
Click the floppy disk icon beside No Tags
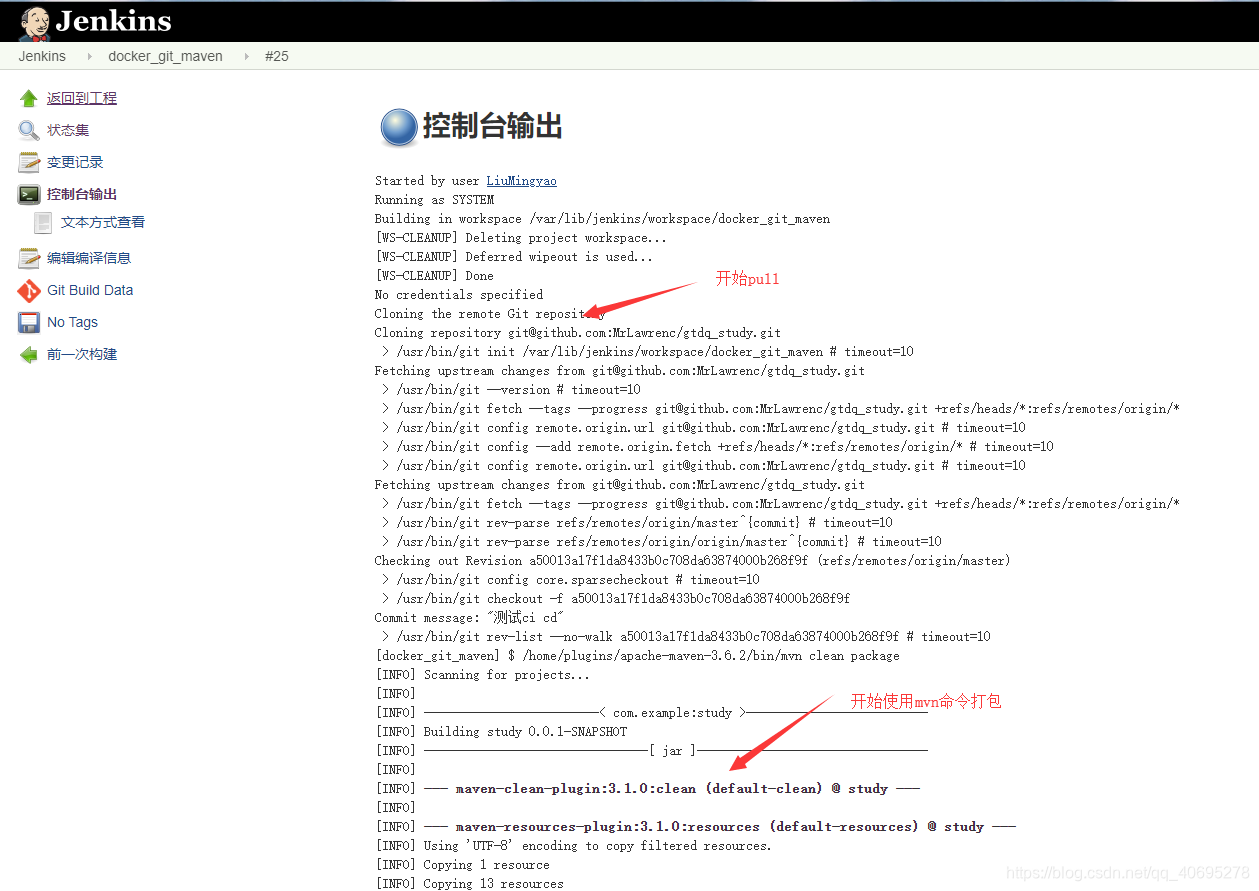click(x=29, y=322)
